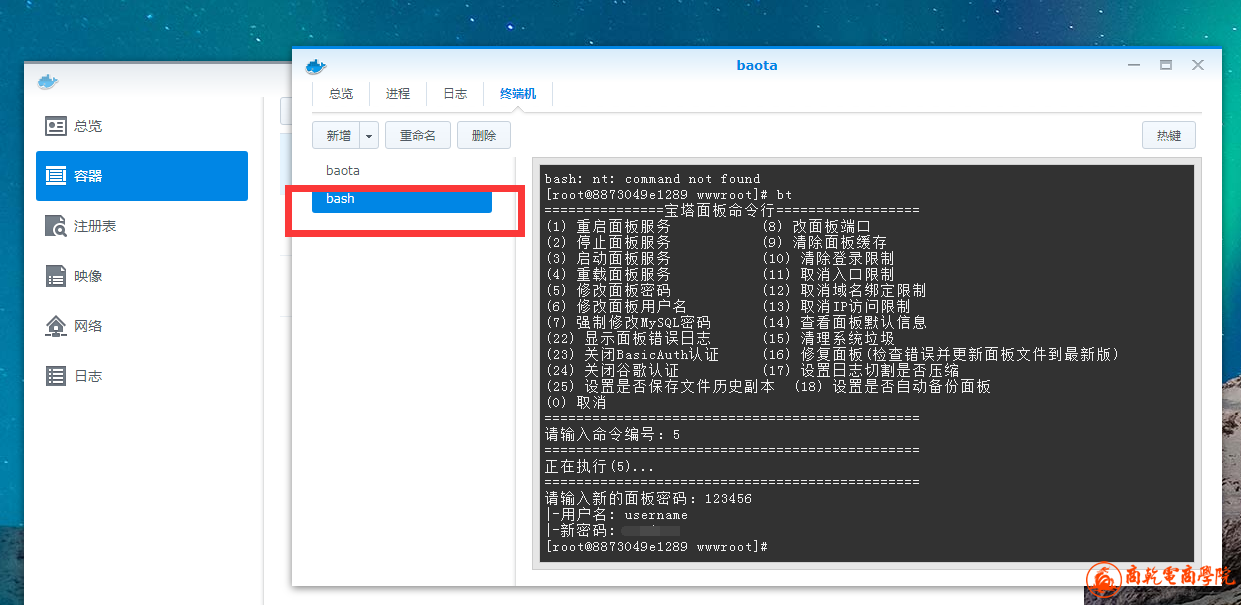Click the Docker whale icon in background window
This screenshot has width=1241, height=605.
(x=48, y=82)
